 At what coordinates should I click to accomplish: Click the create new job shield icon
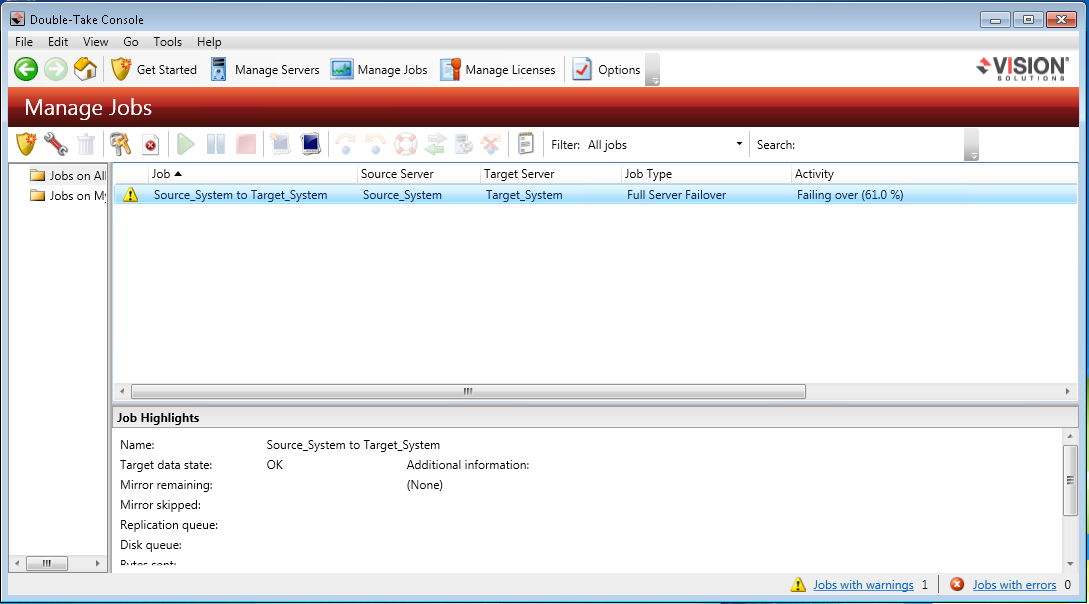26,144
